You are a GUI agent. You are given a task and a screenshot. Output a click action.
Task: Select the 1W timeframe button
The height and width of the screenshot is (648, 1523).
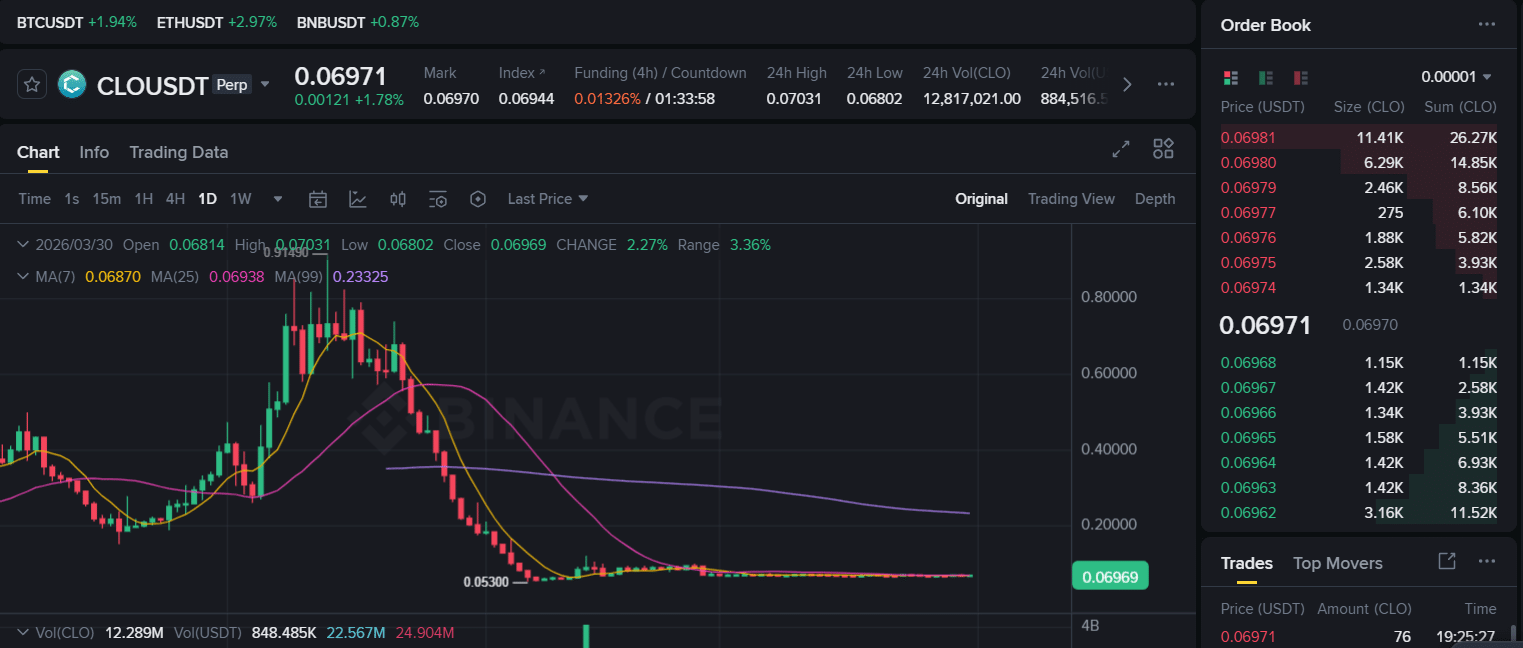click(240, 198)
